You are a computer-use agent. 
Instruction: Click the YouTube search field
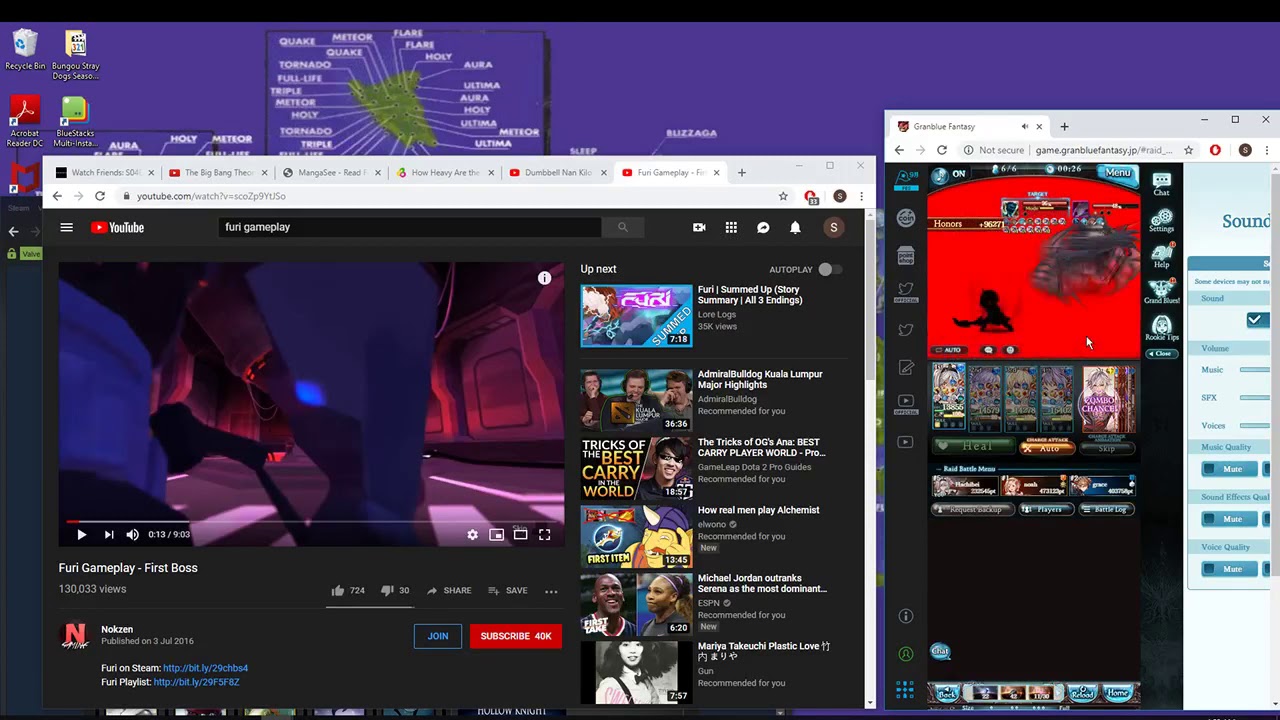point(410,227)
